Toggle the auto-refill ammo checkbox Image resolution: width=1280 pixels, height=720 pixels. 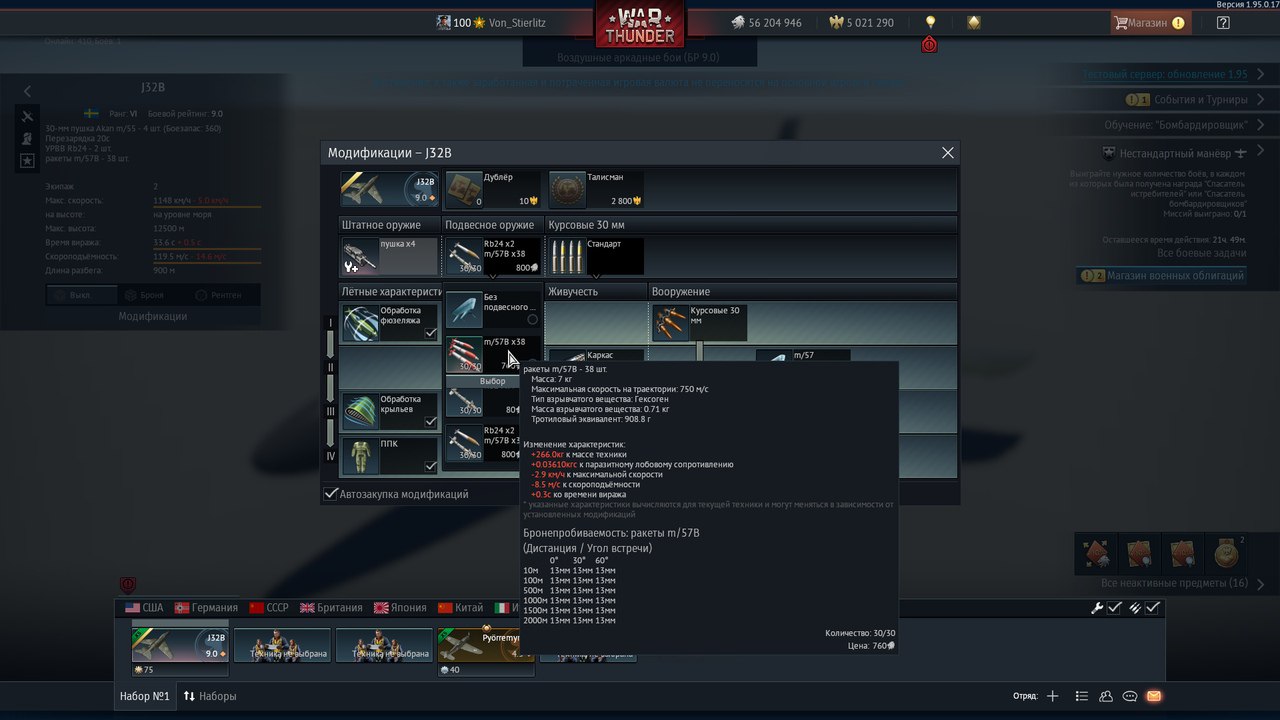[1153, 607]
